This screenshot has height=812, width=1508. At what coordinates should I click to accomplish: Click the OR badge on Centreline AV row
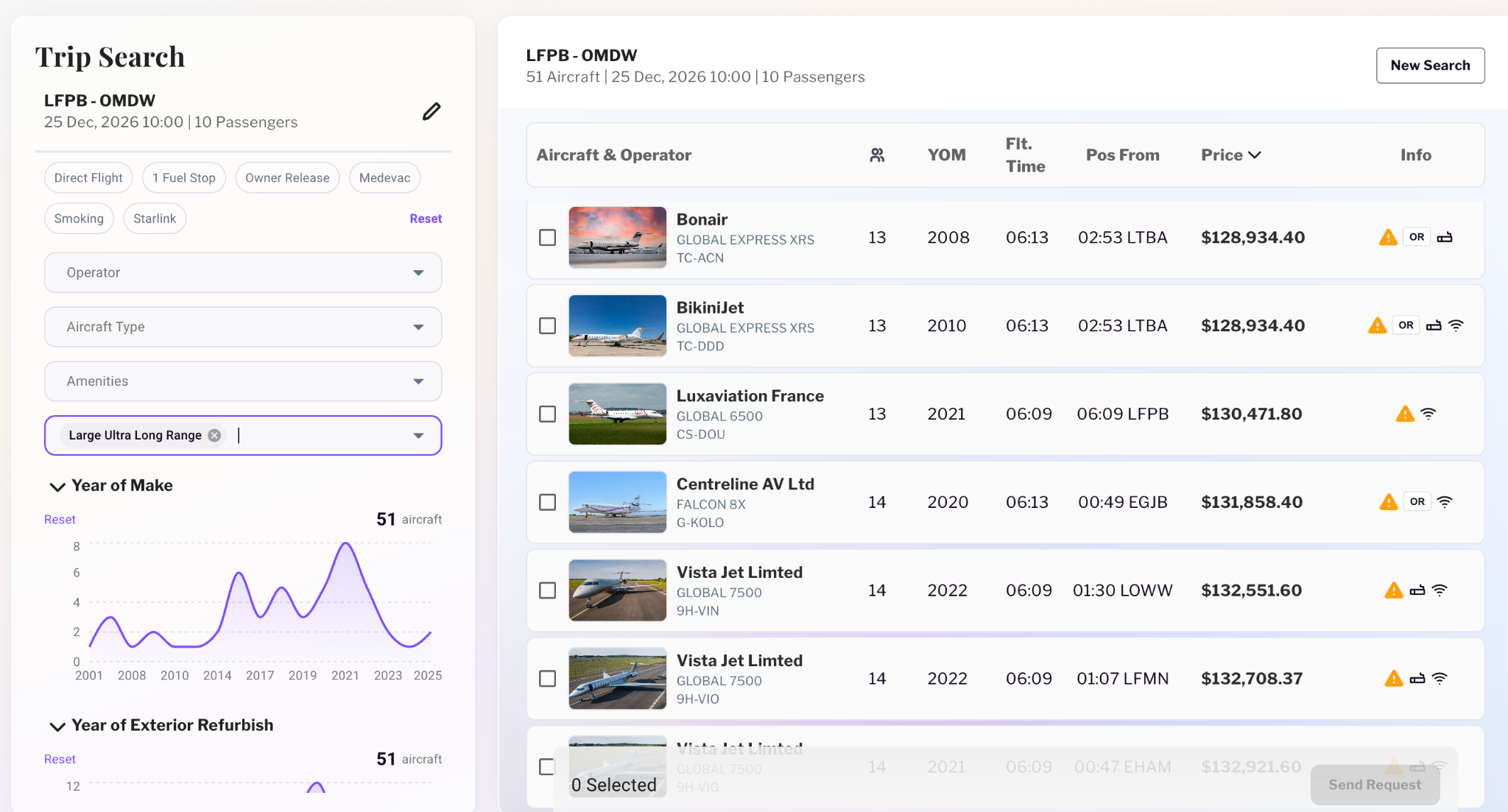pos(1417,502)
